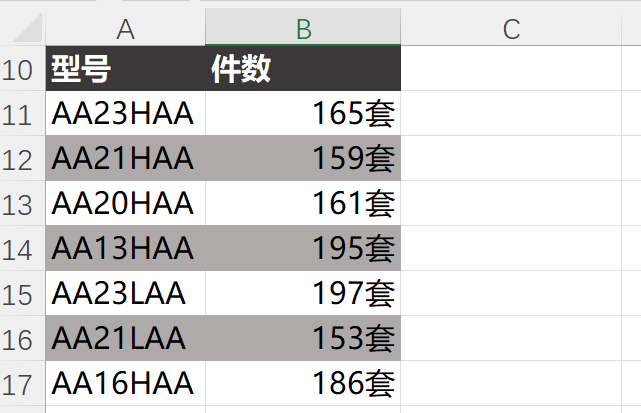Viewport: 641px width, 413px height.
Task: Click the column C header
Action: [x=511, y=30]
